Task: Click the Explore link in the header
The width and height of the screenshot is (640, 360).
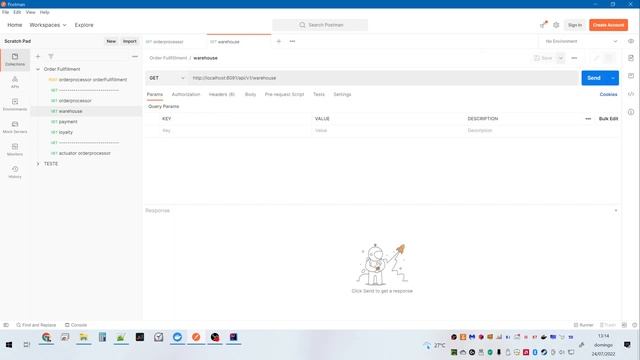Action: click(x=84, y=25)
